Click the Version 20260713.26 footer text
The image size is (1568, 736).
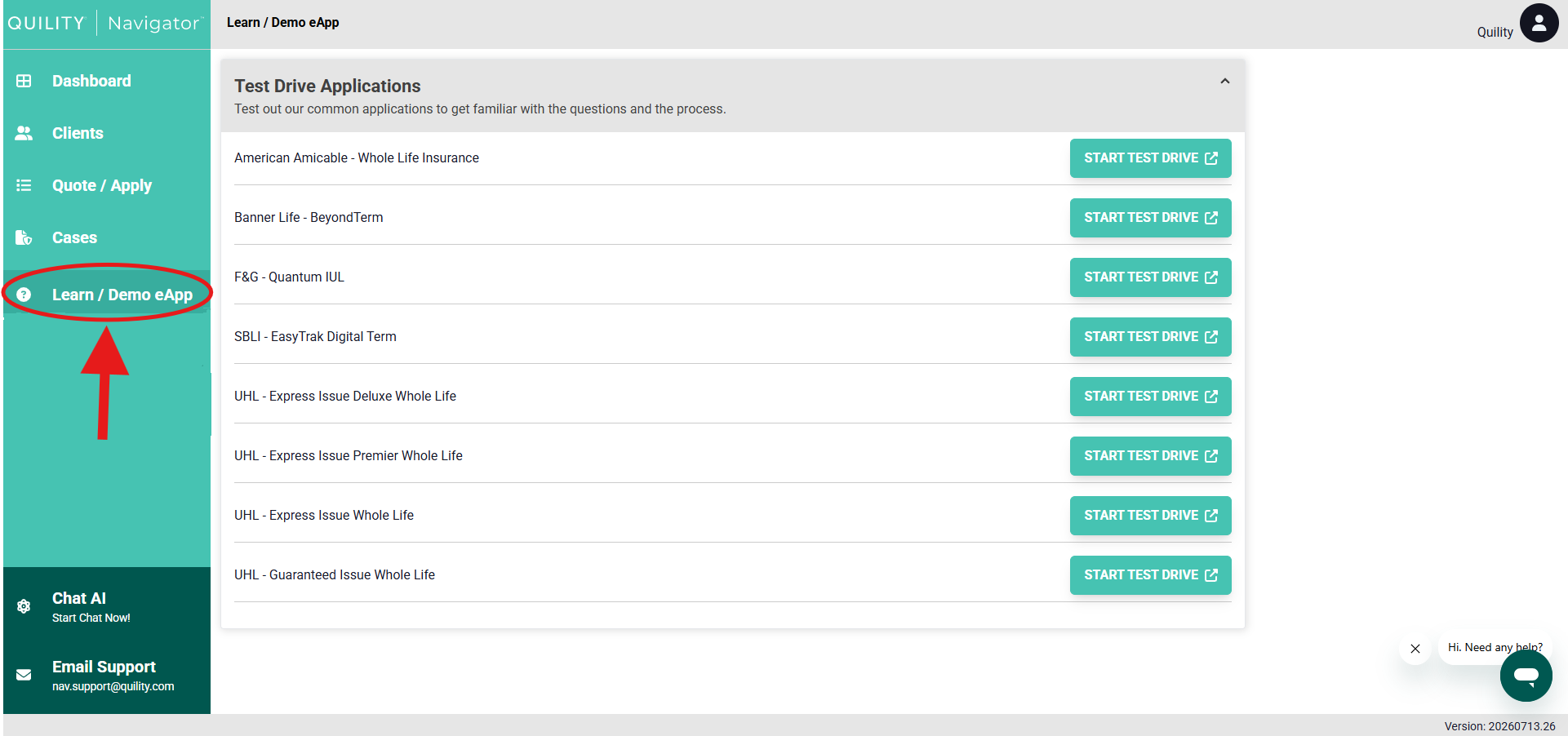tap(1499, 726)
